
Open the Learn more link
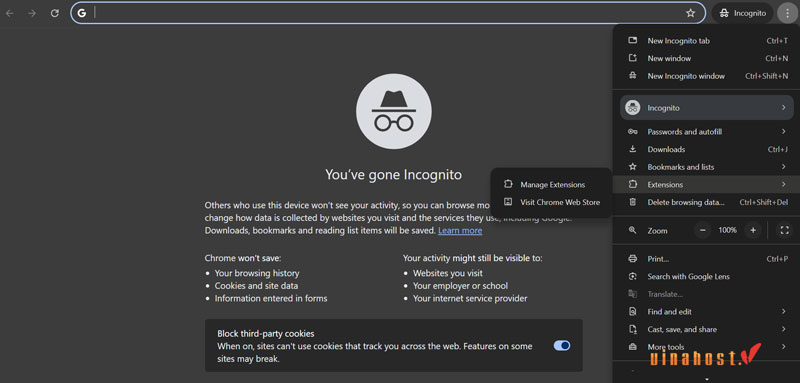click(x=460, y=231)
